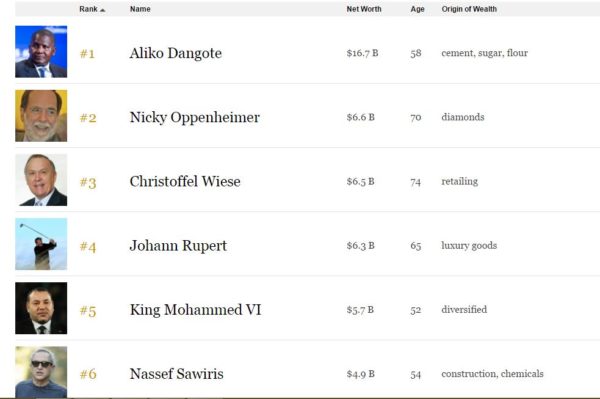The image size is (600, 399).
Task: Open Nassef Sawiris's sunglasses photo thumbnail
Action: point(41,372)
